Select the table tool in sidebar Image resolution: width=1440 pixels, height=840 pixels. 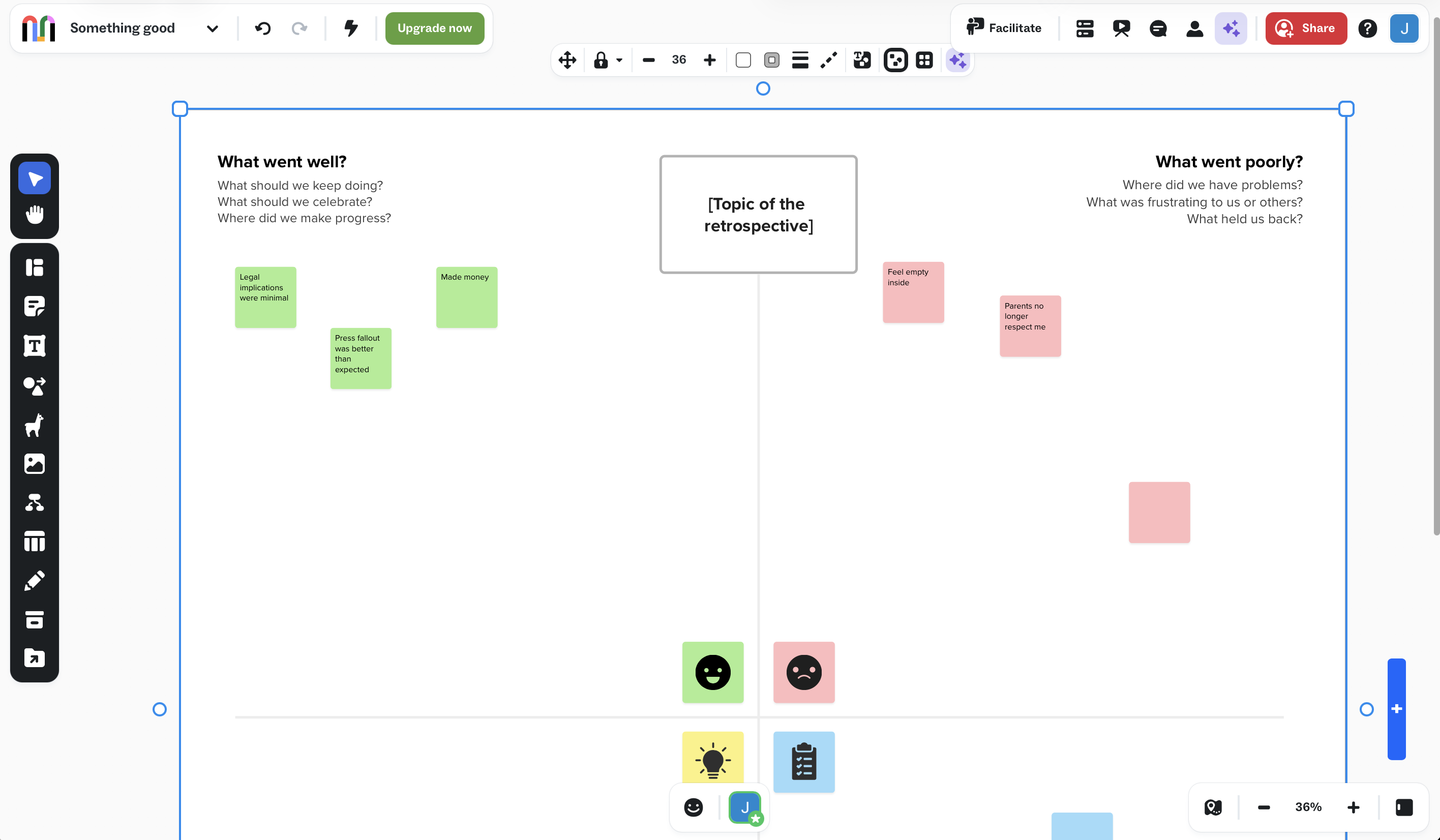point(34,542)
